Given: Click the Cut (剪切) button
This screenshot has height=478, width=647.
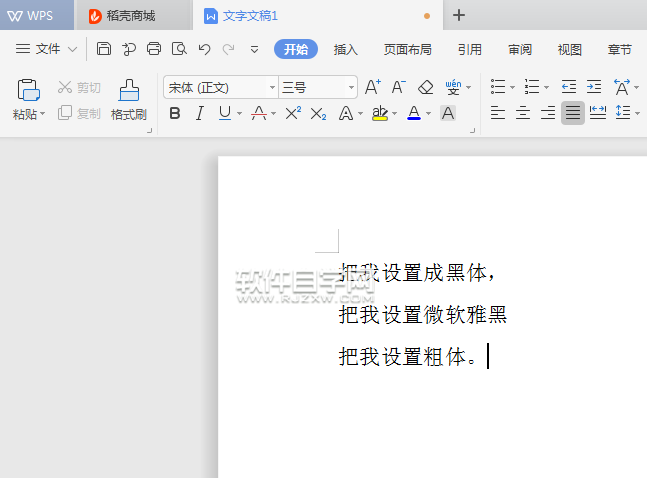Looking at the screenshot, I should 79,88.
